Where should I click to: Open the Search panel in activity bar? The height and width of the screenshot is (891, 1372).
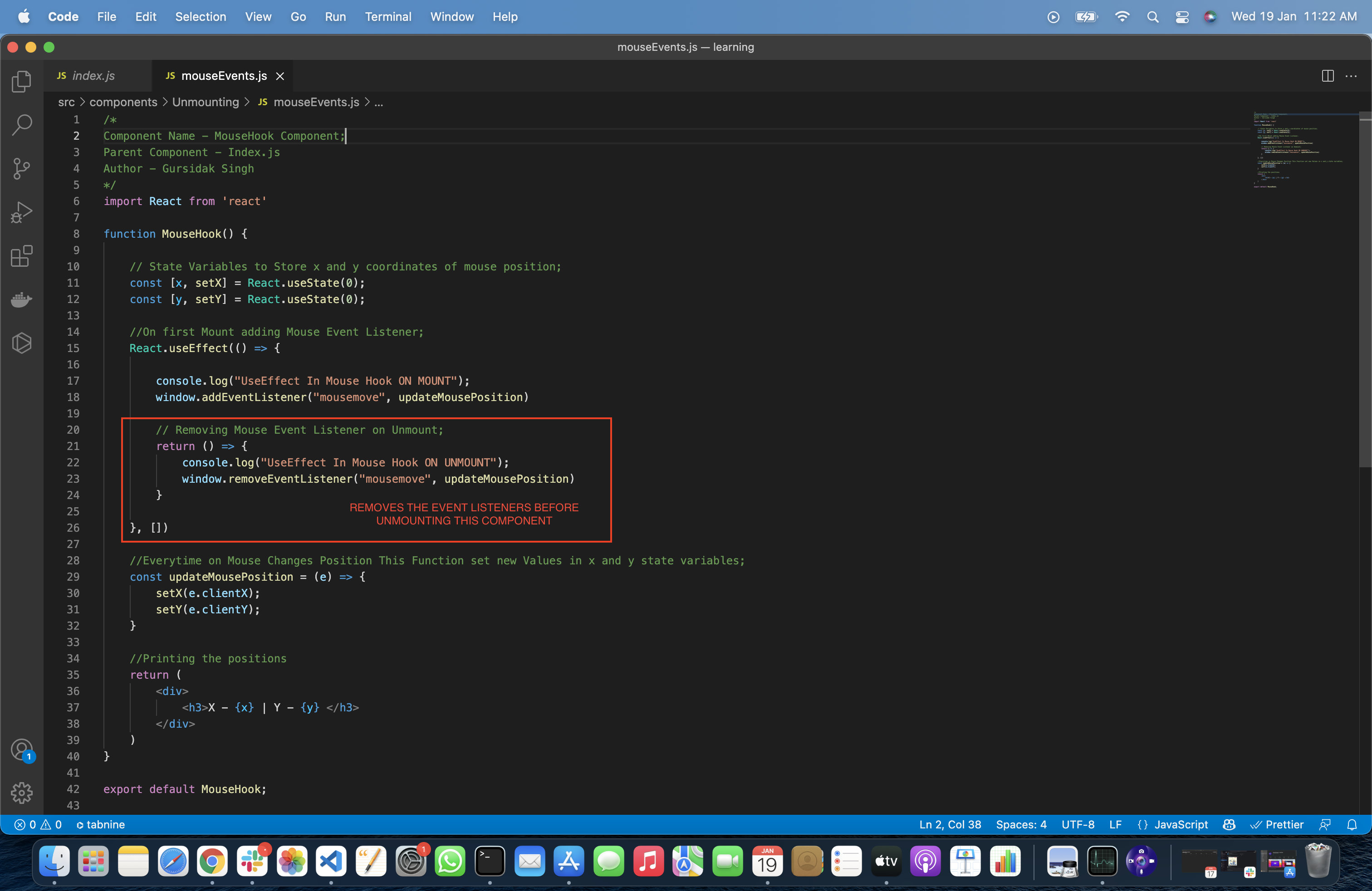click(21, 124)
